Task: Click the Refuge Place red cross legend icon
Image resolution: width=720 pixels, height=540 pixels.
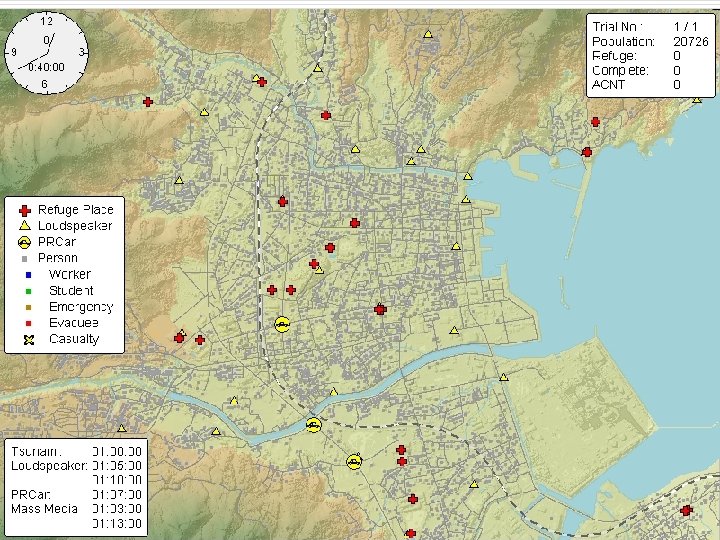Action: tap(25, 211)
